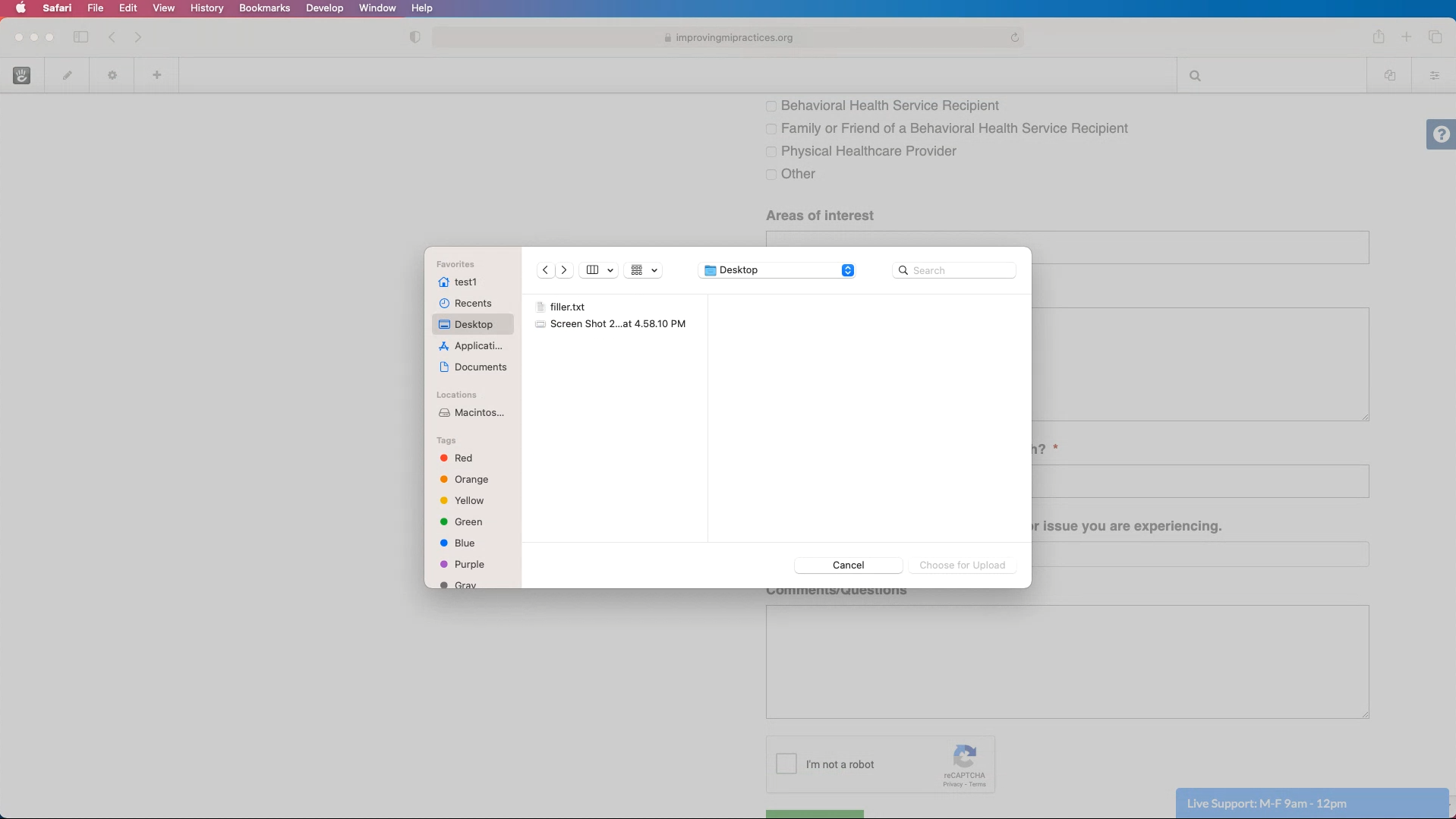Open the search icon in the toolbar
This screenshot has height=819, width=1456.
pyautogui.click(x=1195, y=75)
